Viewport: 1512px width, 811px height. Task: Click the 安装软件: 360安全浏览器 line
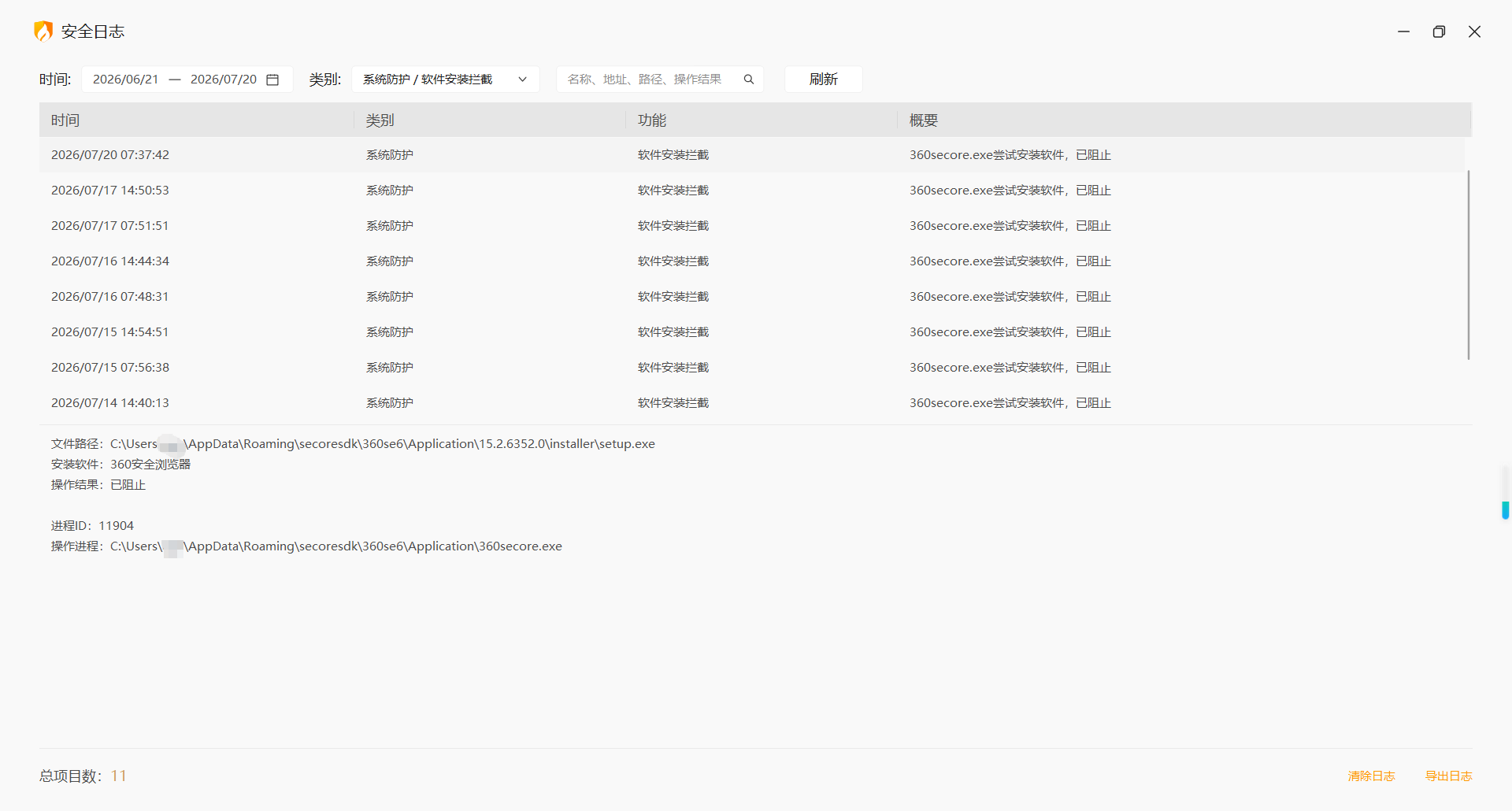point(121,465)
